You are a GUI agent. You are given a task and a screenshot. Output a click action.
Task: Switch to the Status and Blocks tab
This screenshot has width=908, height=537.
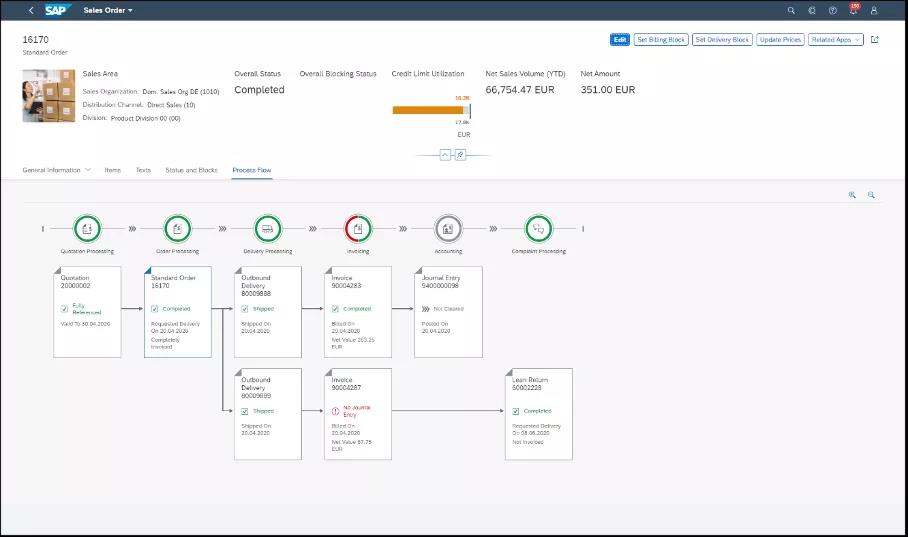[x=191, y=170]
